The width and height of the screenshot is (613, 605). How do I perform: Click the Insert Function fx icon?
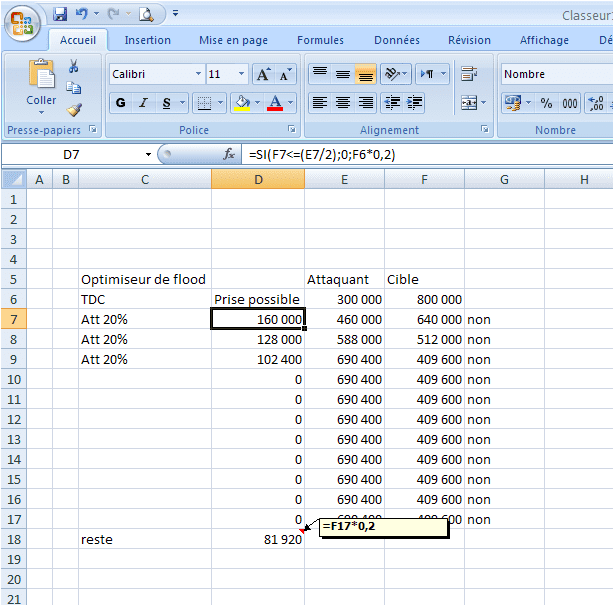[x=228, y=155]
